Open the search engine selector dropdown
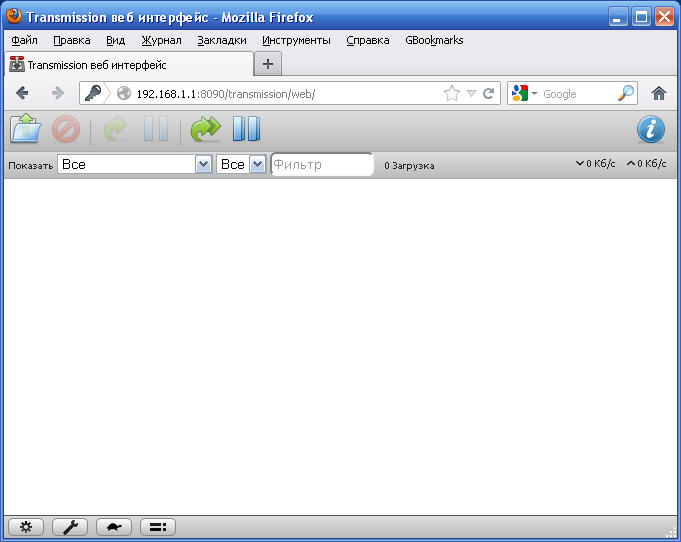681x542 pixels. tap(524, 93)
